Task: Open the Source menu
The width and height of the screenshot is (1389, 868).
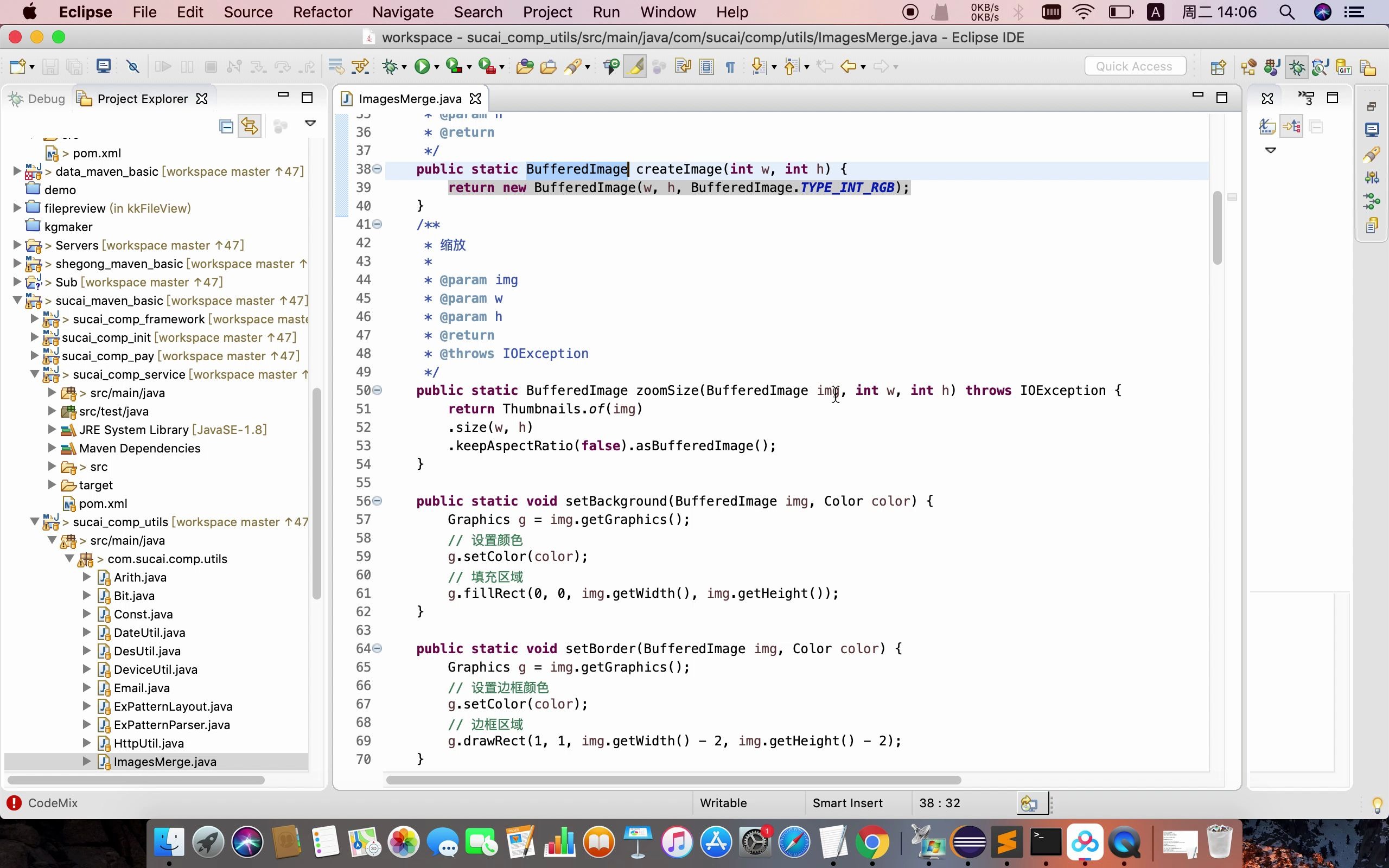Action: (248, 12)
